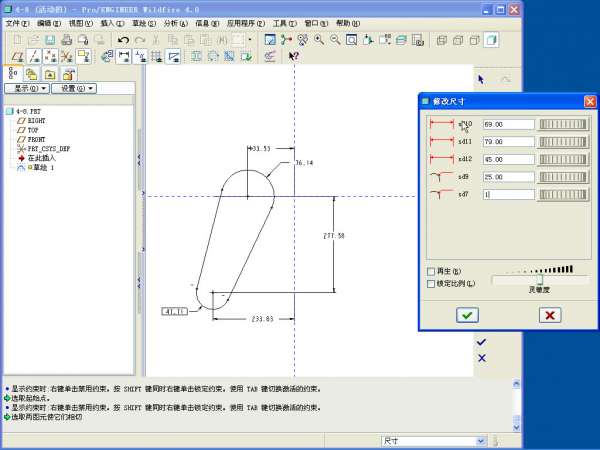
Task: Toggle sketch dimensions display
Action: pyautogui.click(x=124, y=57)
